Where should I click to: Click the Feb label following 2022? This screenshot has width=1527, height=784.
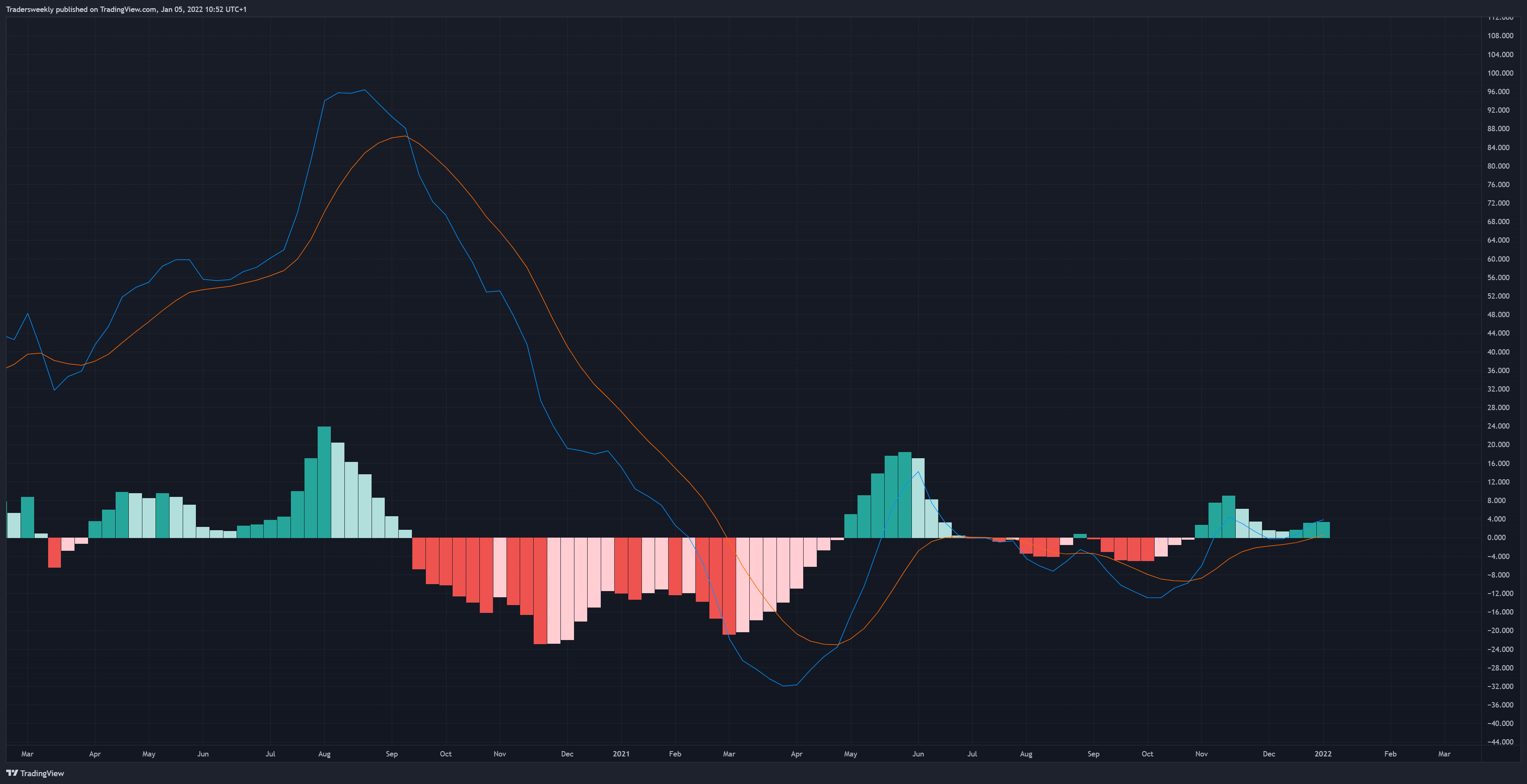pos(1390,754)
